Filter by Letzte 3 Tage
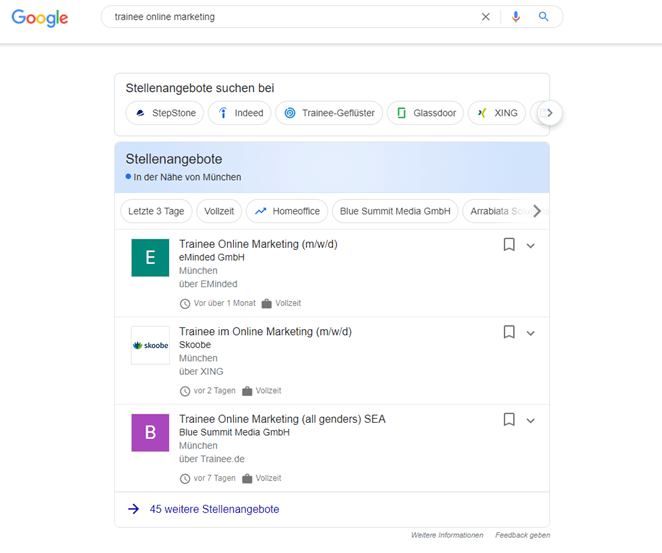The width and height of the screenshot is (662, 553). click(156, 211)
